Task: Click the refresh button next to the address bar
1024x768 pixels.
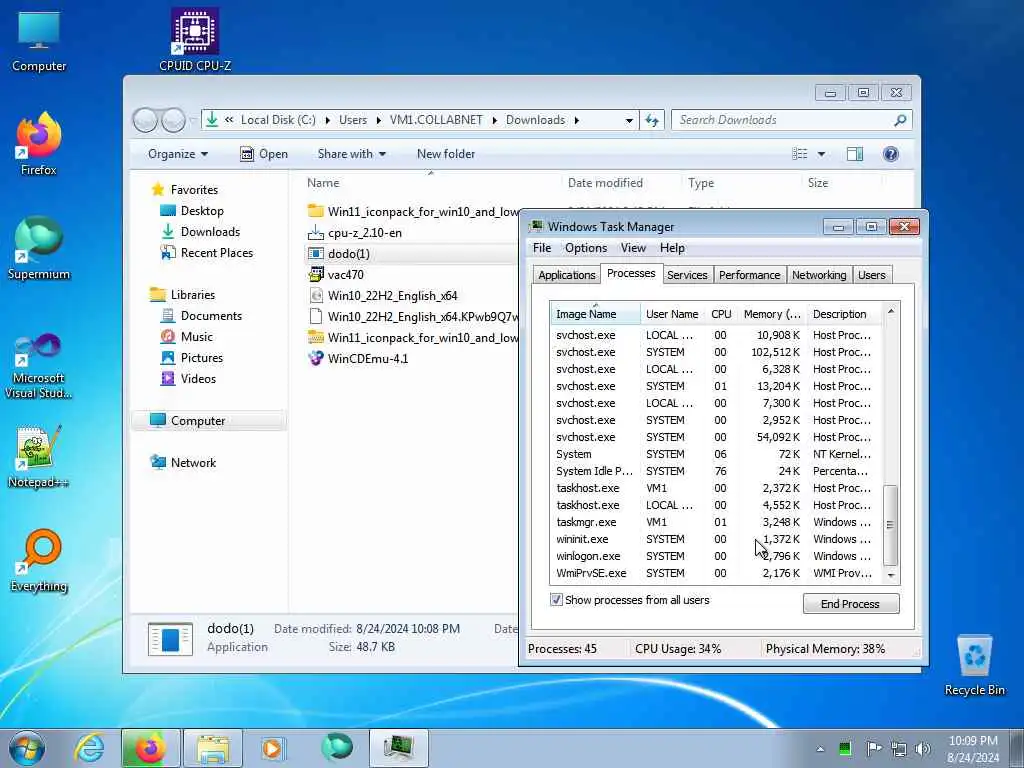Action: pos(652,120)
